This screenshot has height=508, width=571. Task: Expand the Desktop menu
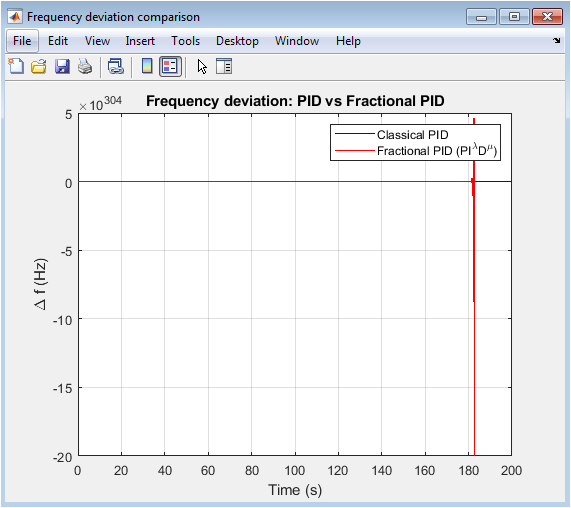pyautogui.click(x=237, y=41)
